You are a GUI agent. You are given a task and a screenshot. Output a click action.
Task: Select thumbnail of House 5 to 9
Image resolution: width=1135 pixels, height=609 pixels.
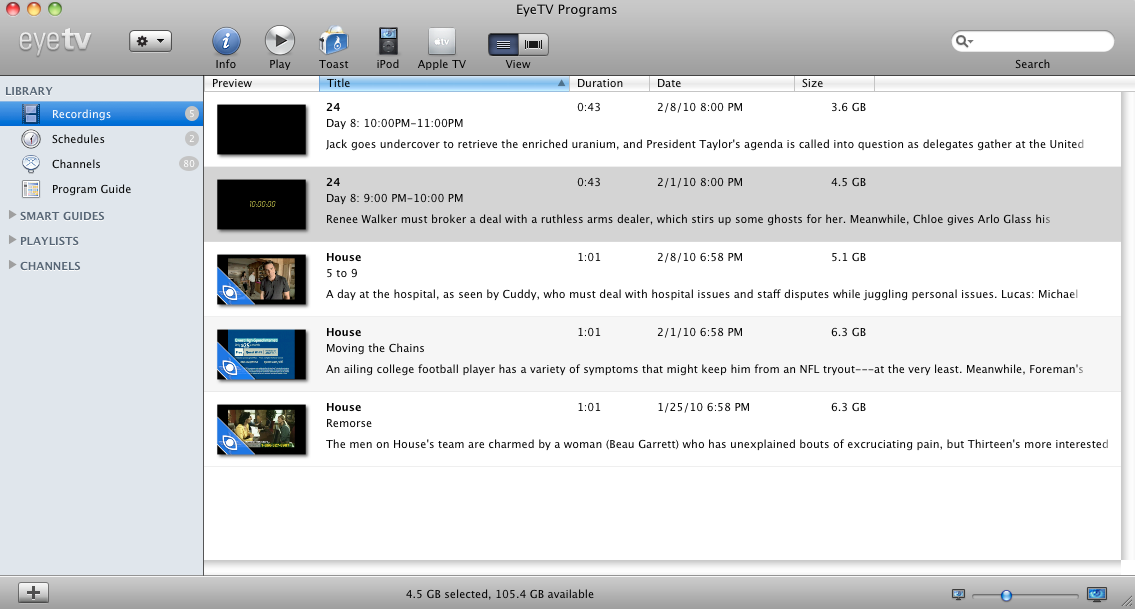[261, 280]
